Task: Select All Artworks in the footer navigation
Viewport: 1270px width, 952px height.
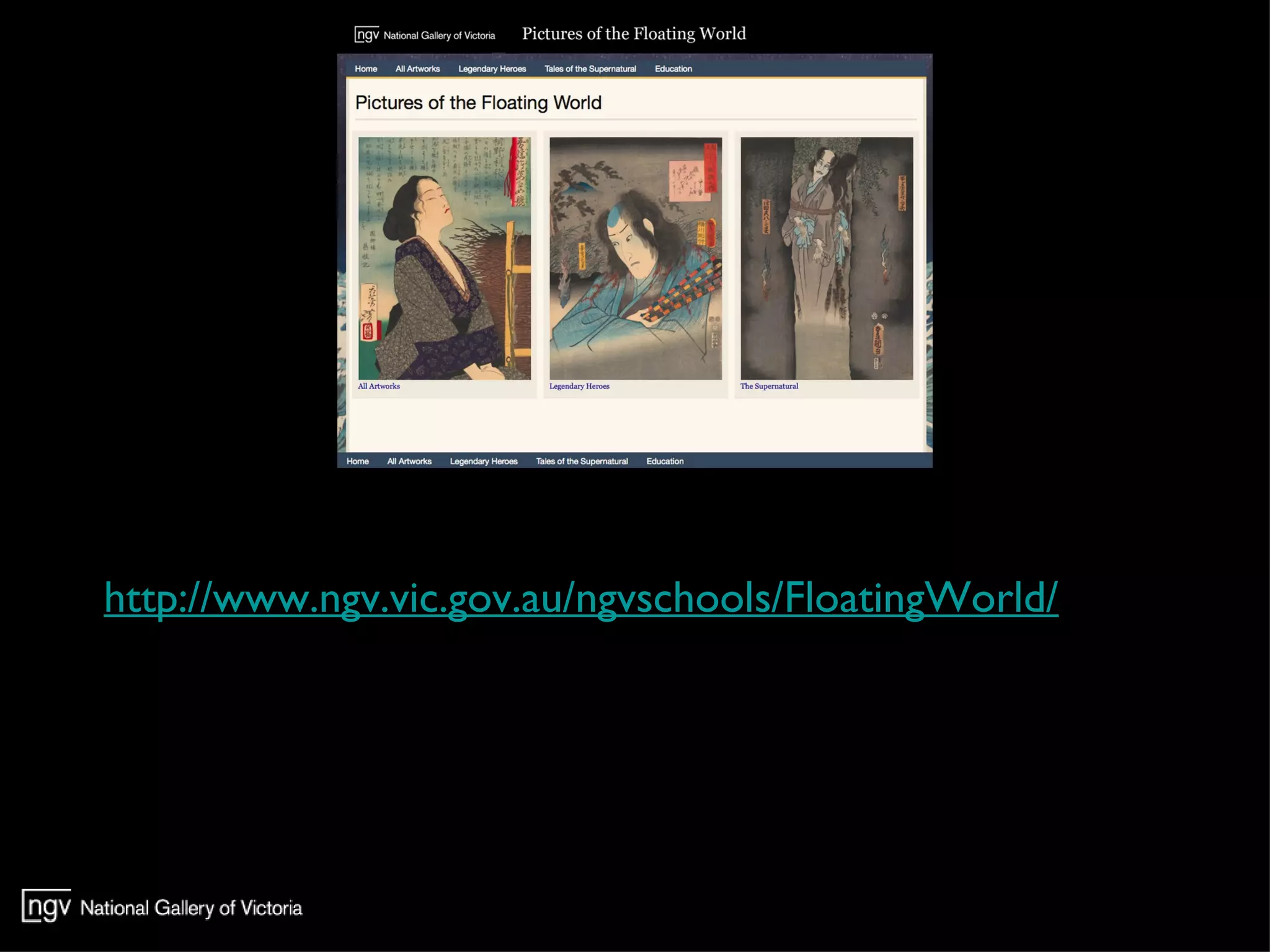Action: pyautogui.click(x=409, y=461)
